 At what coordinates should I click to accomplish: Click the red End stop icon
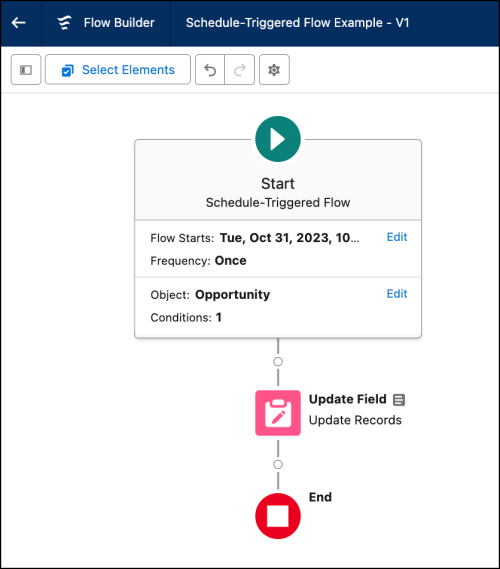pyautogui.click(x=278, y=516)
